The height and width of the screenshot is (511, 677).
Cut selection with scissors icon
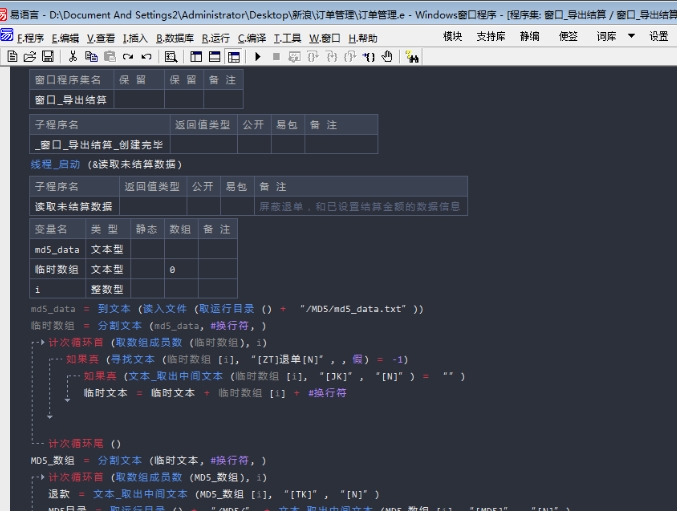(73, 57)
